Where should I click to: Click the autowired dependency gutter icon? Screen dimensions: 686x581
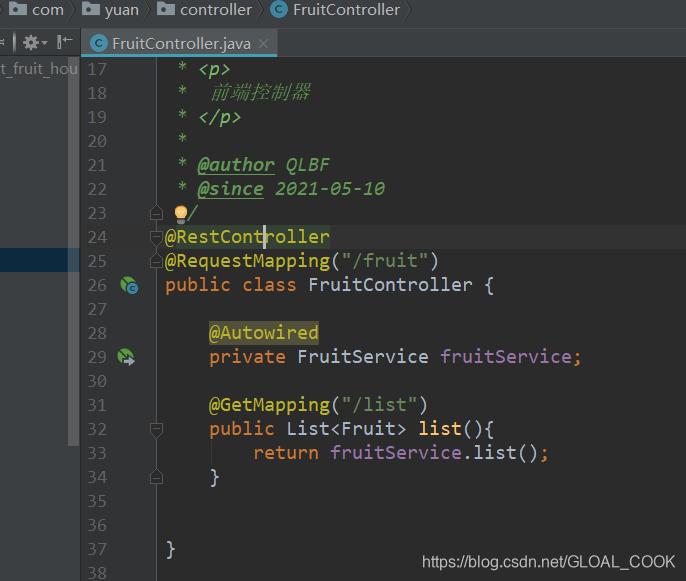[x=126, y=357]
